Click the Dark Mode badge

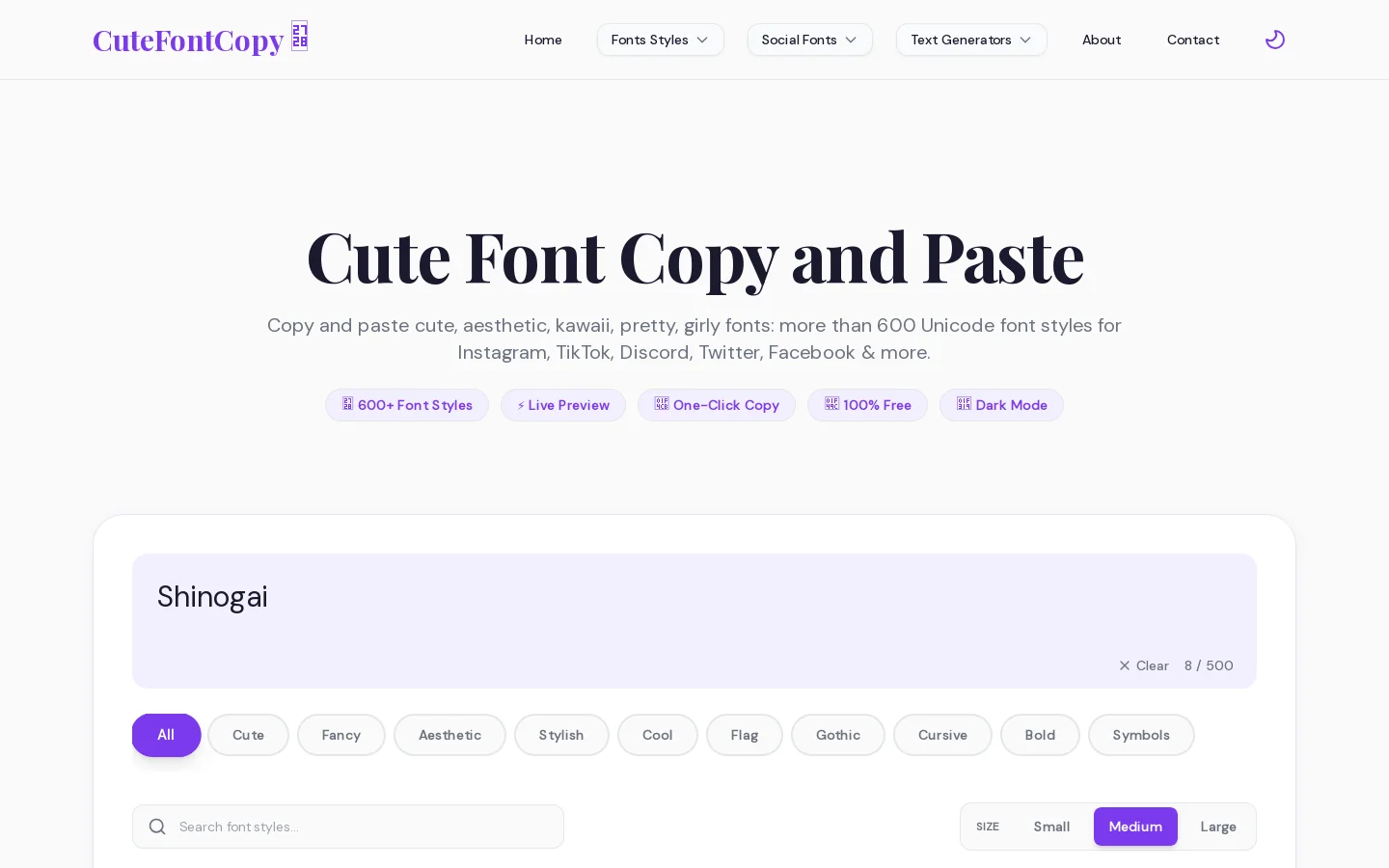[x=1002, y=405]
